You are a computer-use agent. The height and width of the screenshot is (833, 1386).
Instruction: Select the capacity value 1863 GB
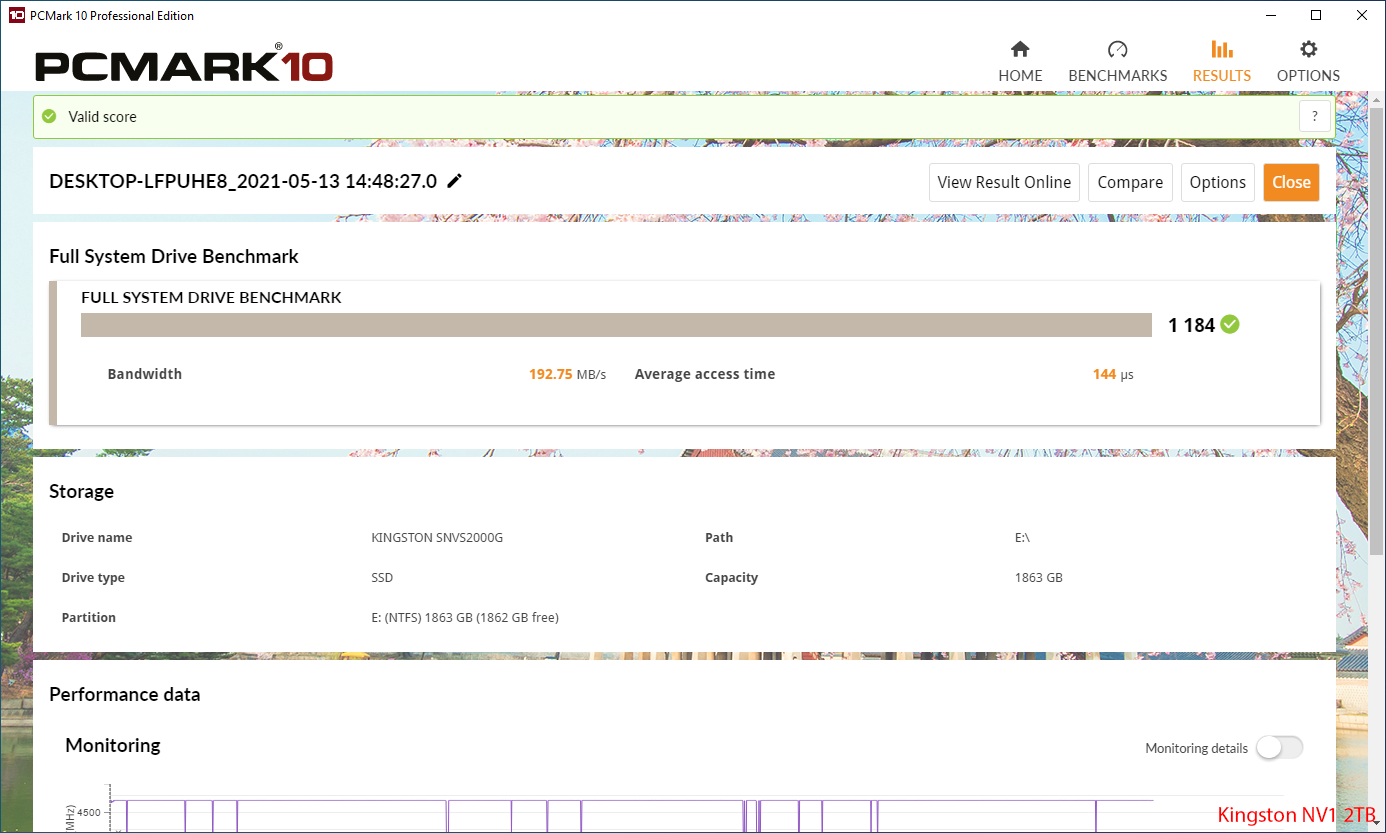pyautogui.click(x=1039, y=578)
